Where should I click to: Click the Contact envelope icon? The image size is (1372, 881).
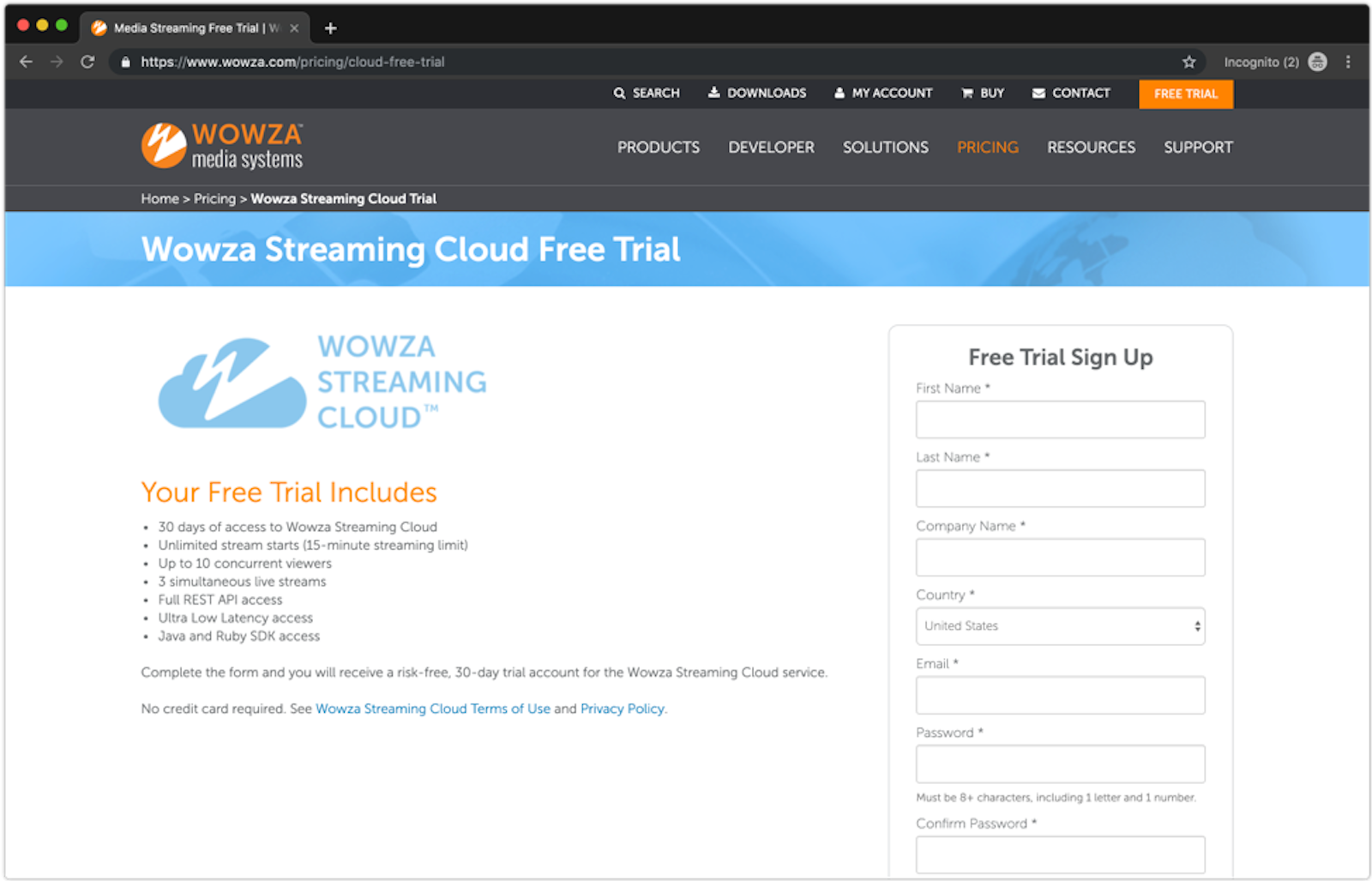(x=1038, y=93)
